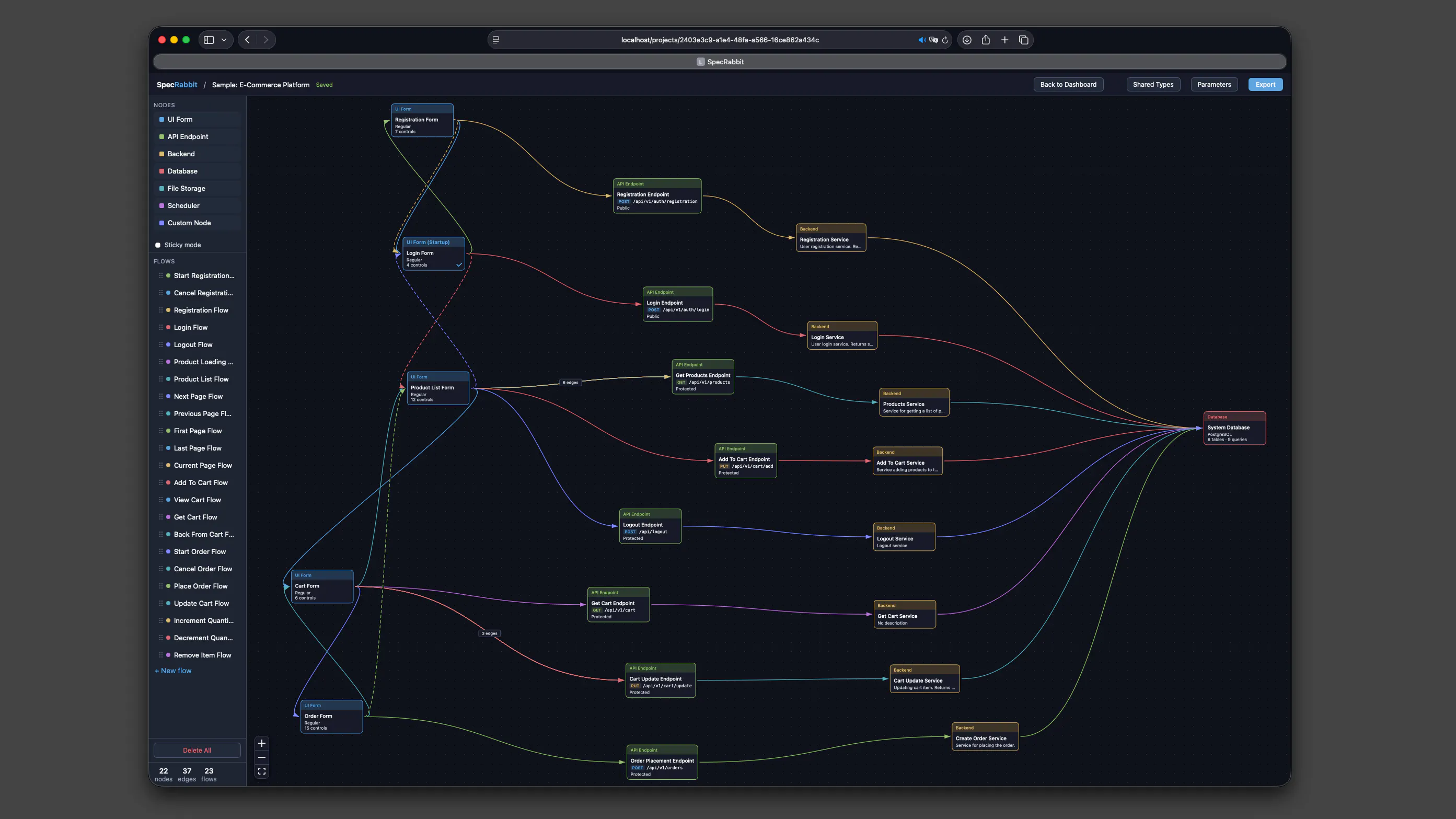1456x819 pixels.
Task: Reload the page in the address bar
Action: 945,40
